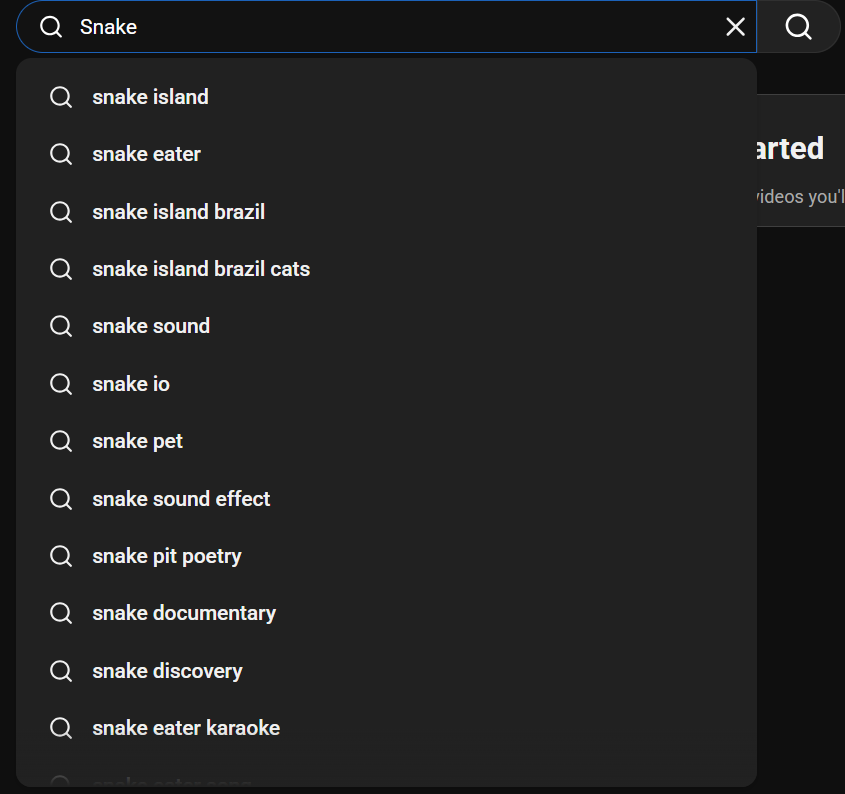Pick "snake io" suggestion text
The image size is (845, 794).
click(131, 384)
